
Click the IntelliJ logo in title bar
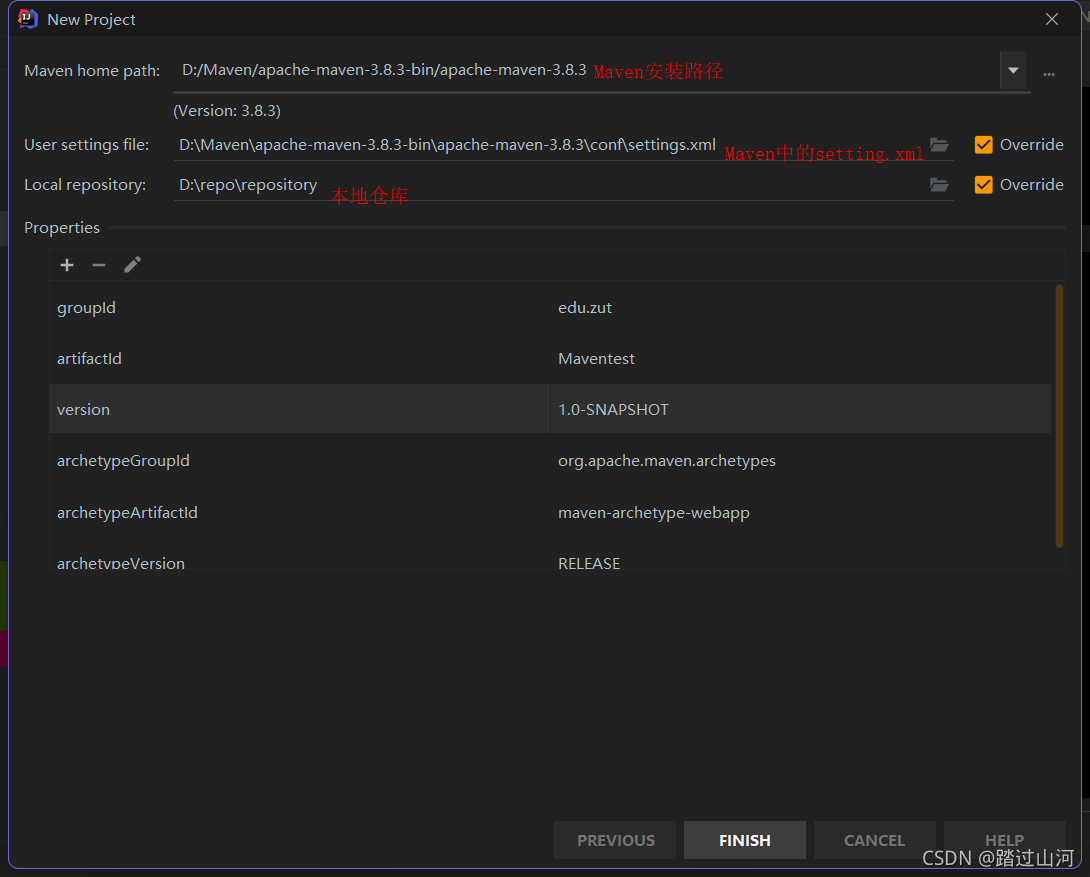coord(28,19)
